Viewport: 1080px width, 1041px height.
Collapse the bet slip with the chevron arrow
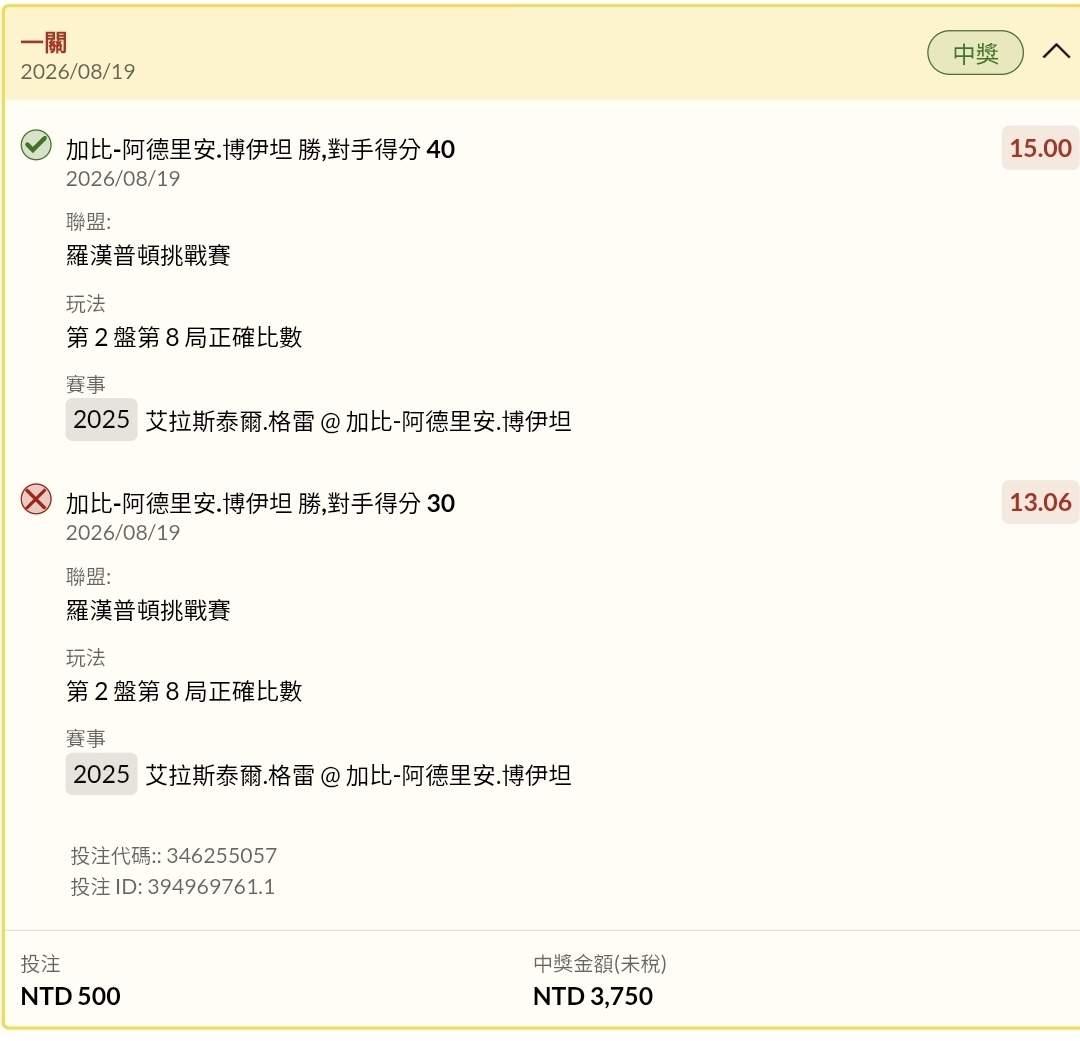[1056, 52]
